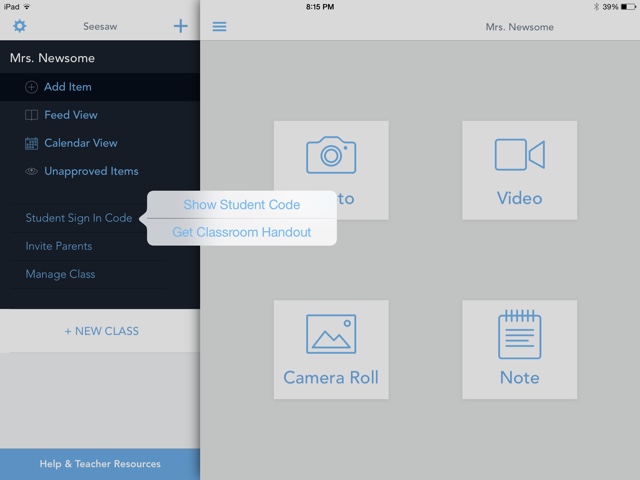Tap the + NEW CLASS button

pos(100,331)
